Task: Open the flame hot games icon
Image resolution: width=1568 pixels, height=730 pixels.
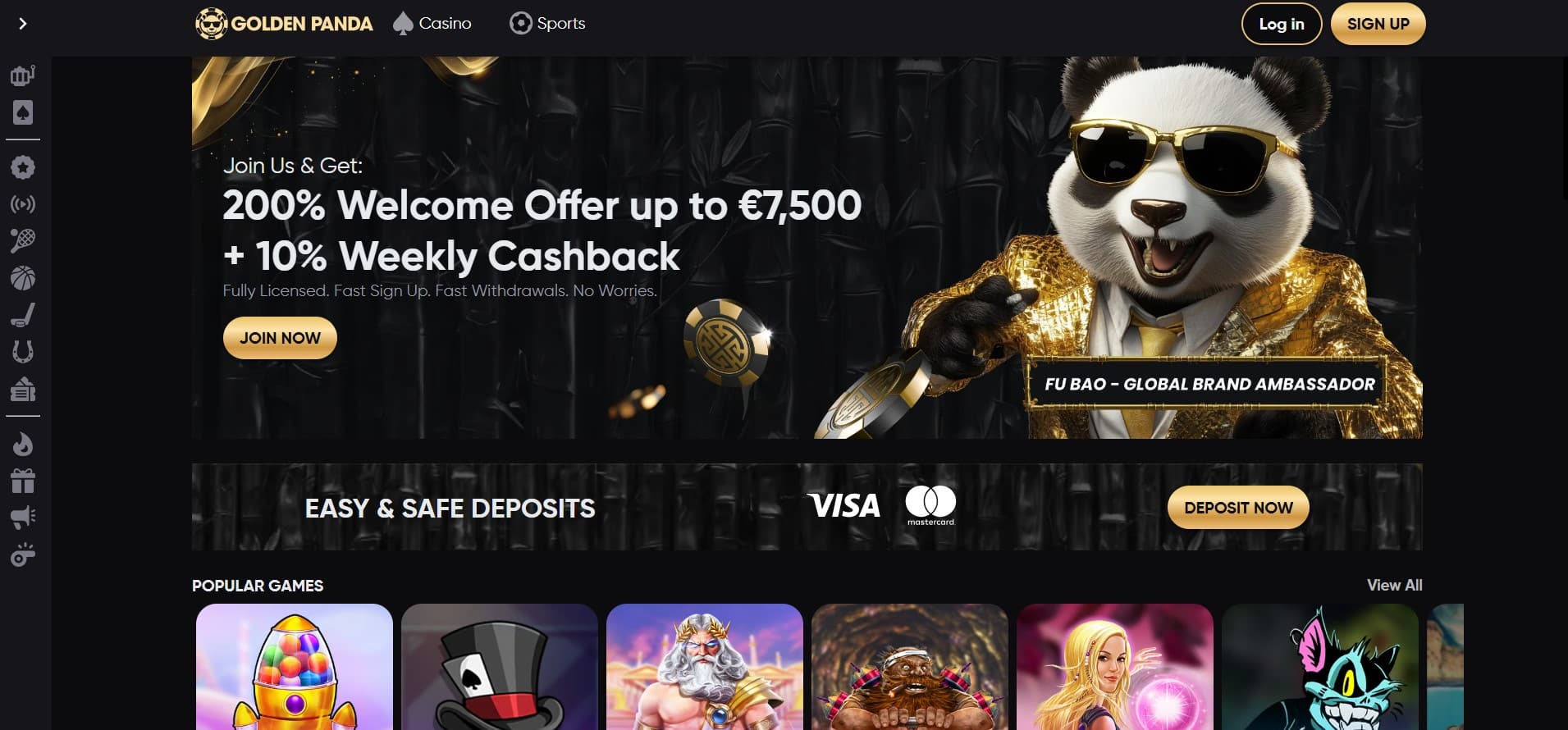Action: coord(23,445)
